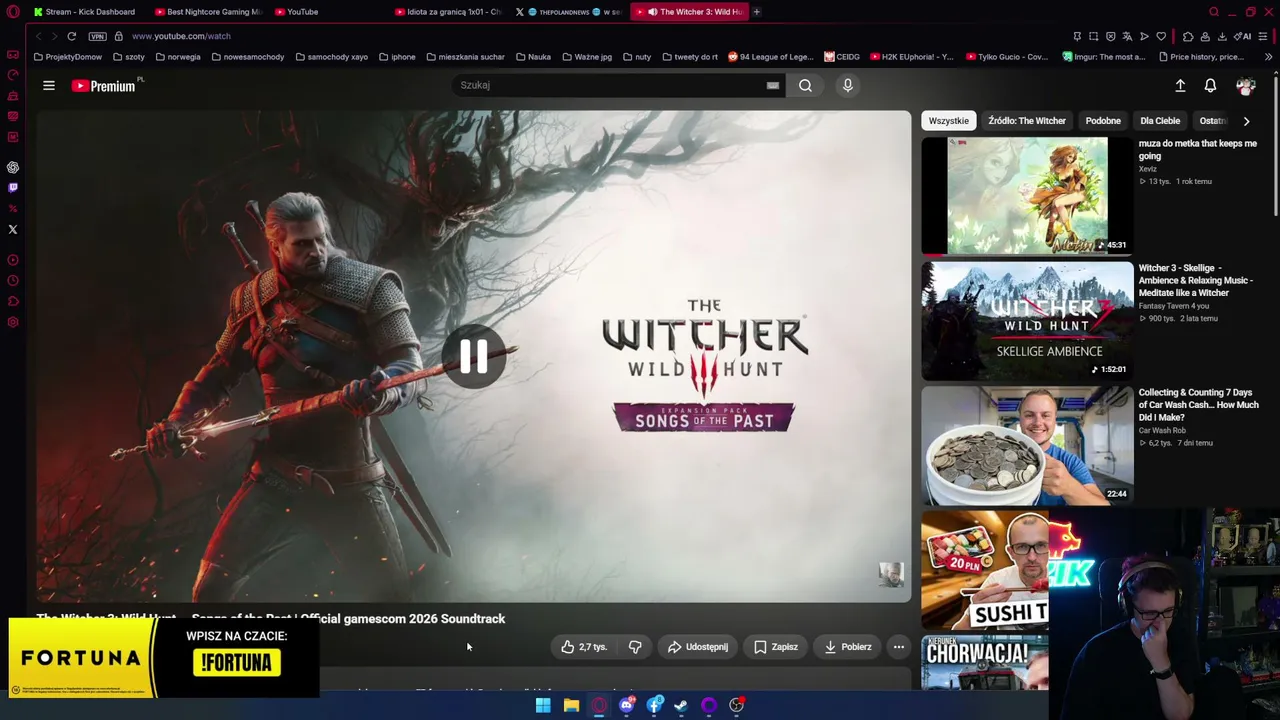Open Witcher 3 Skellige Ambience video thumbnail
Viewport: 1280px width, 720px height.
pyautogui.click(x=1027, y=320)
